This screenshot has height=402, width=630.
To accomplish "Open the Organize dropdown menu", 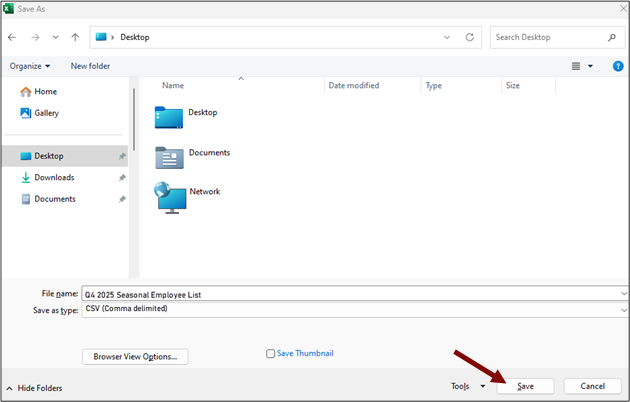I will point(30,66).
